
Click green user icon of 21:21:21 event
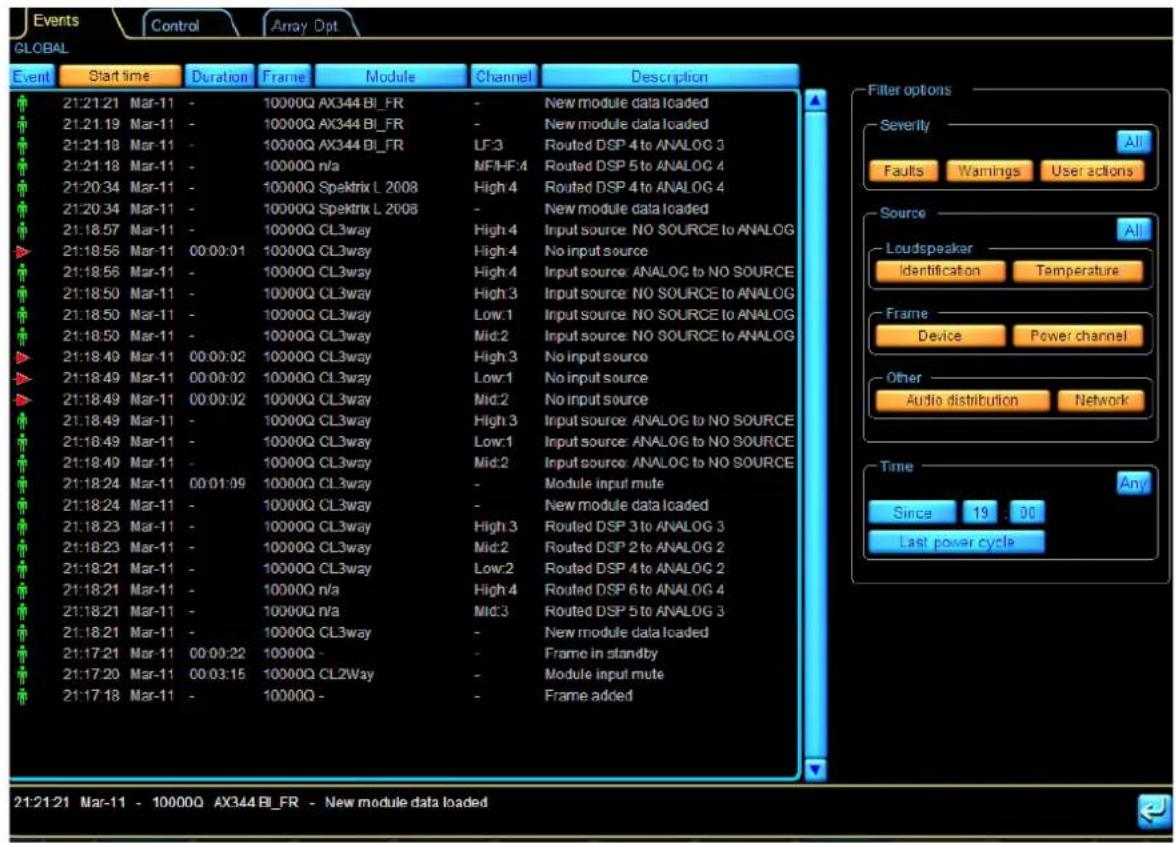point(22,103)
